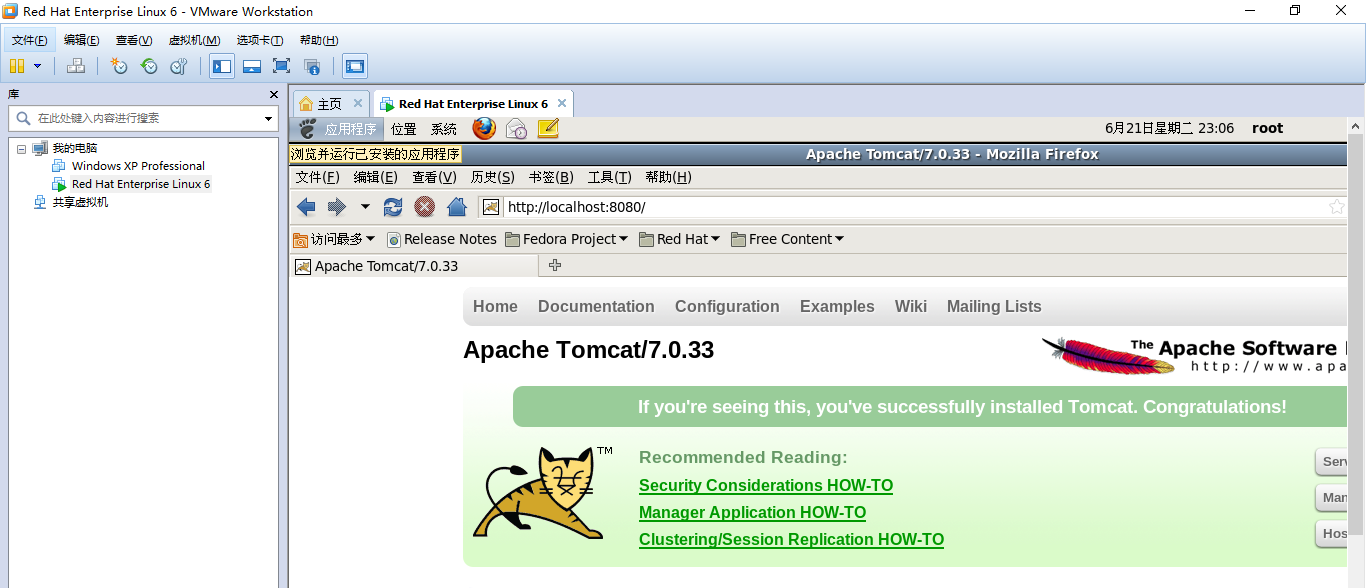1366x588 pixels.
Task: Toggle the thumbnail bar view
Action: 252,66
